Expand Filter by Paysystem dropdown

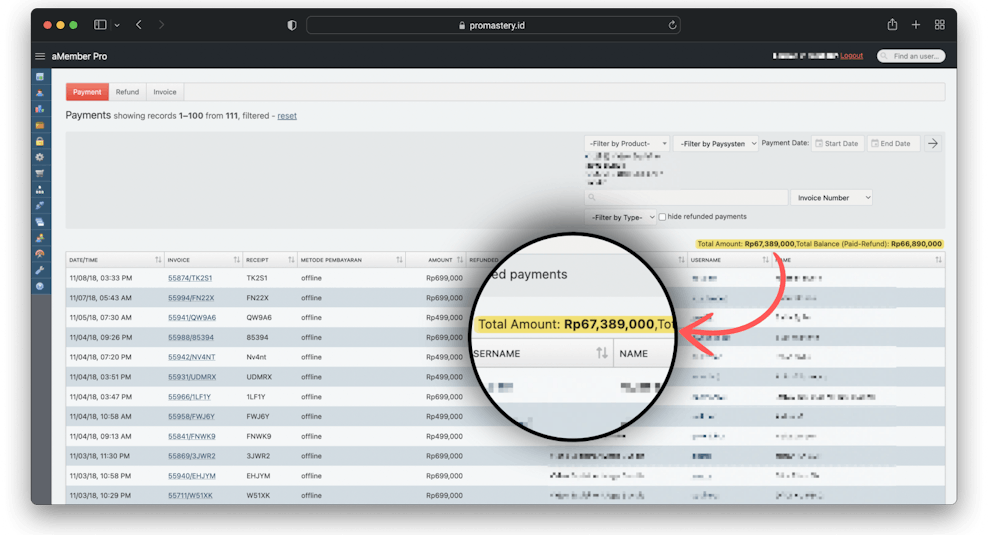click(715, 144)
